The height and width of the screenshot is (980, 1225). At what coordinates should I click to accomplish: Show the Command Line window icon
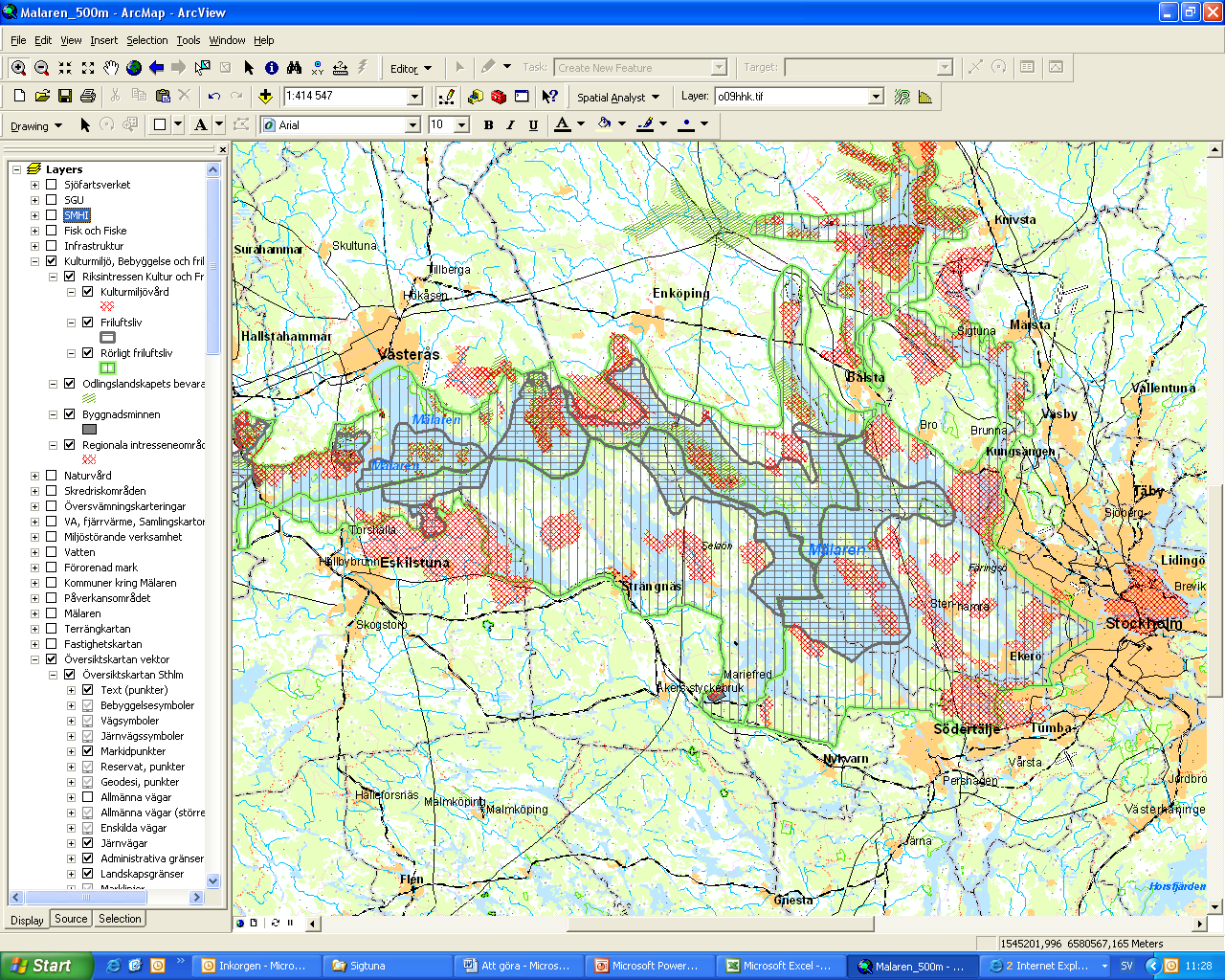[522, 97]
